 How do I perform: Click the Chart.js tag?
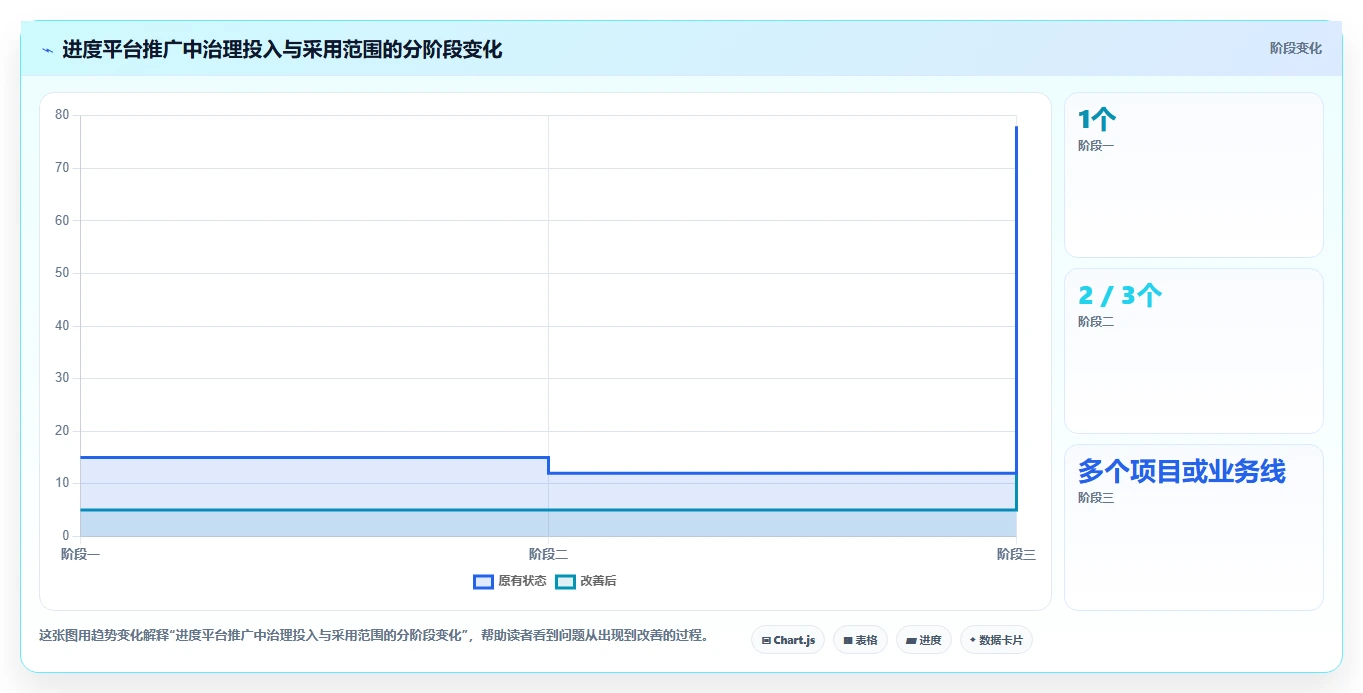[x=788, y=640]
